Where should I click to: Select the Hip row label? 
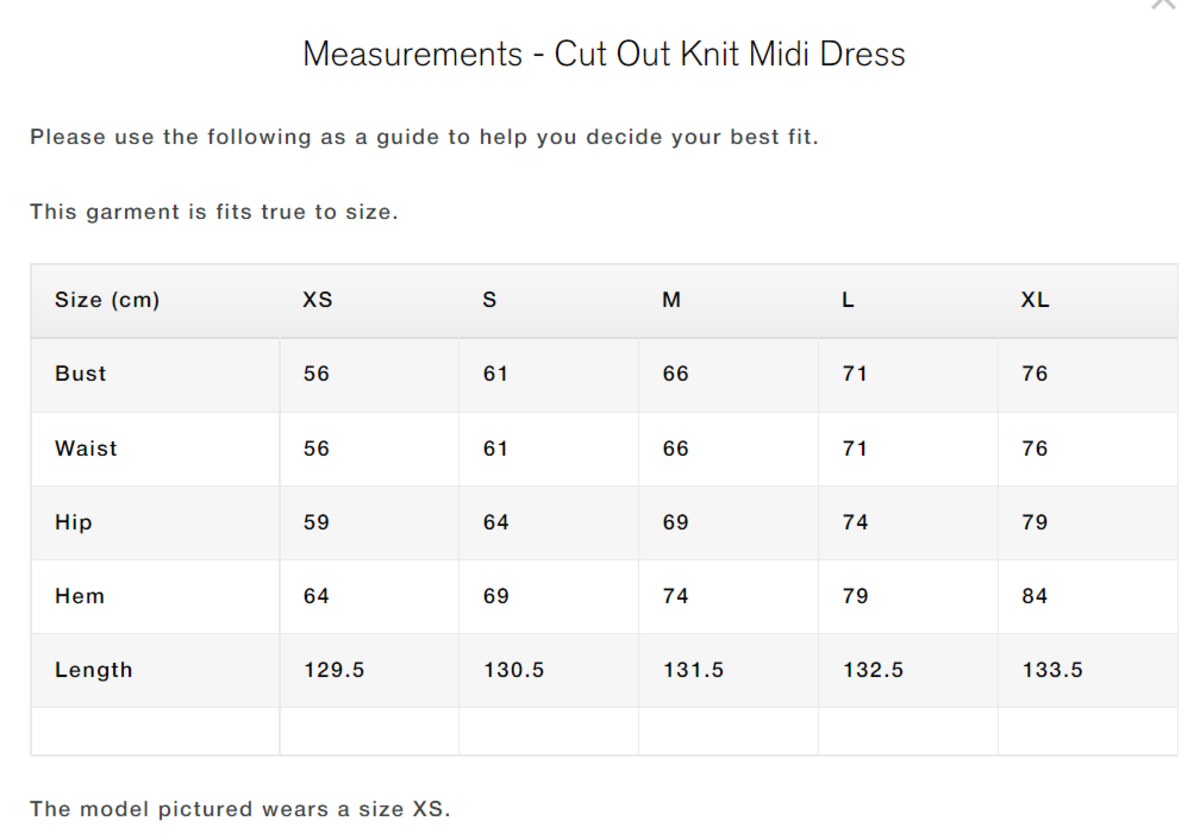[x=73, y=522]
